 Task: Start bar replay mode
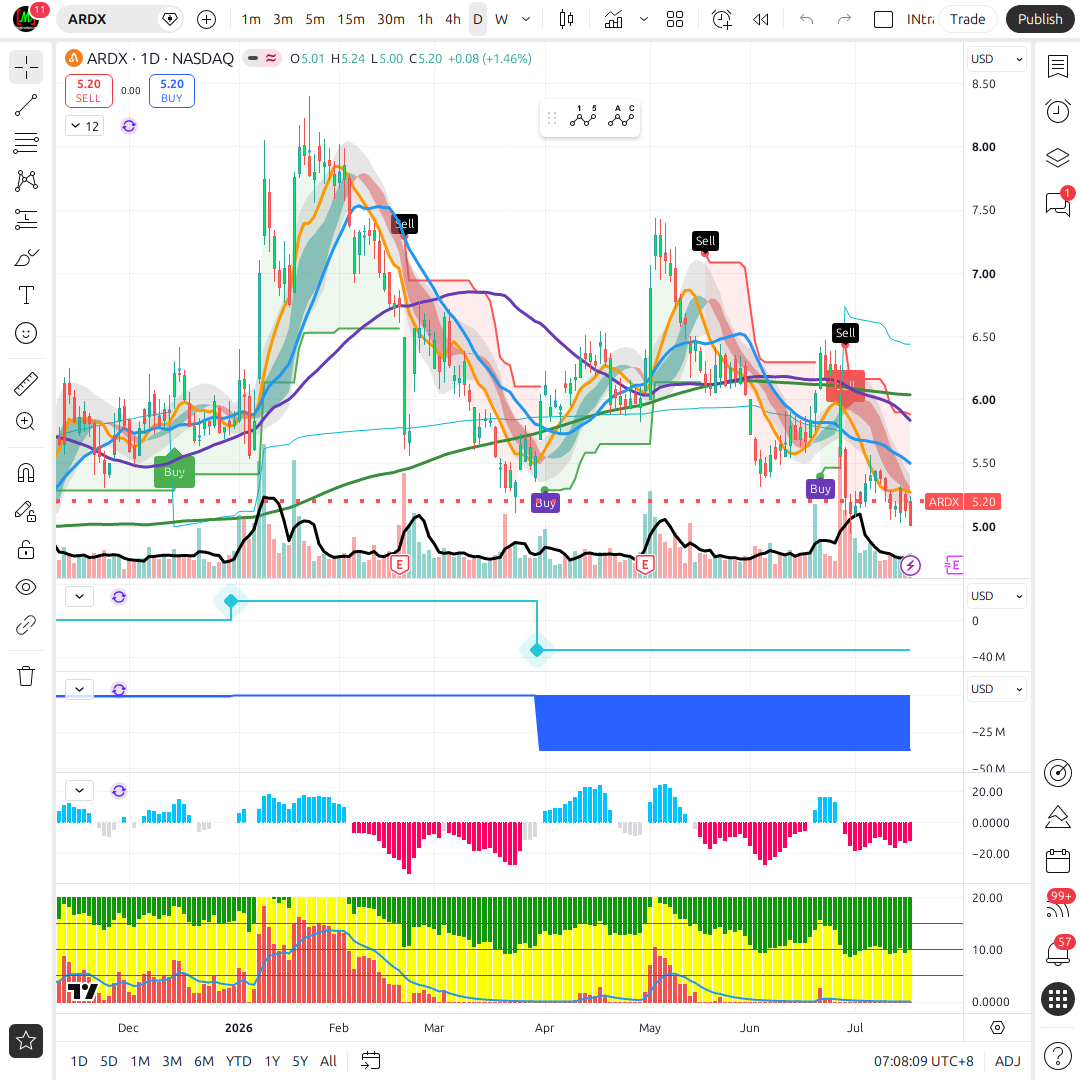[x=761, y=19]
